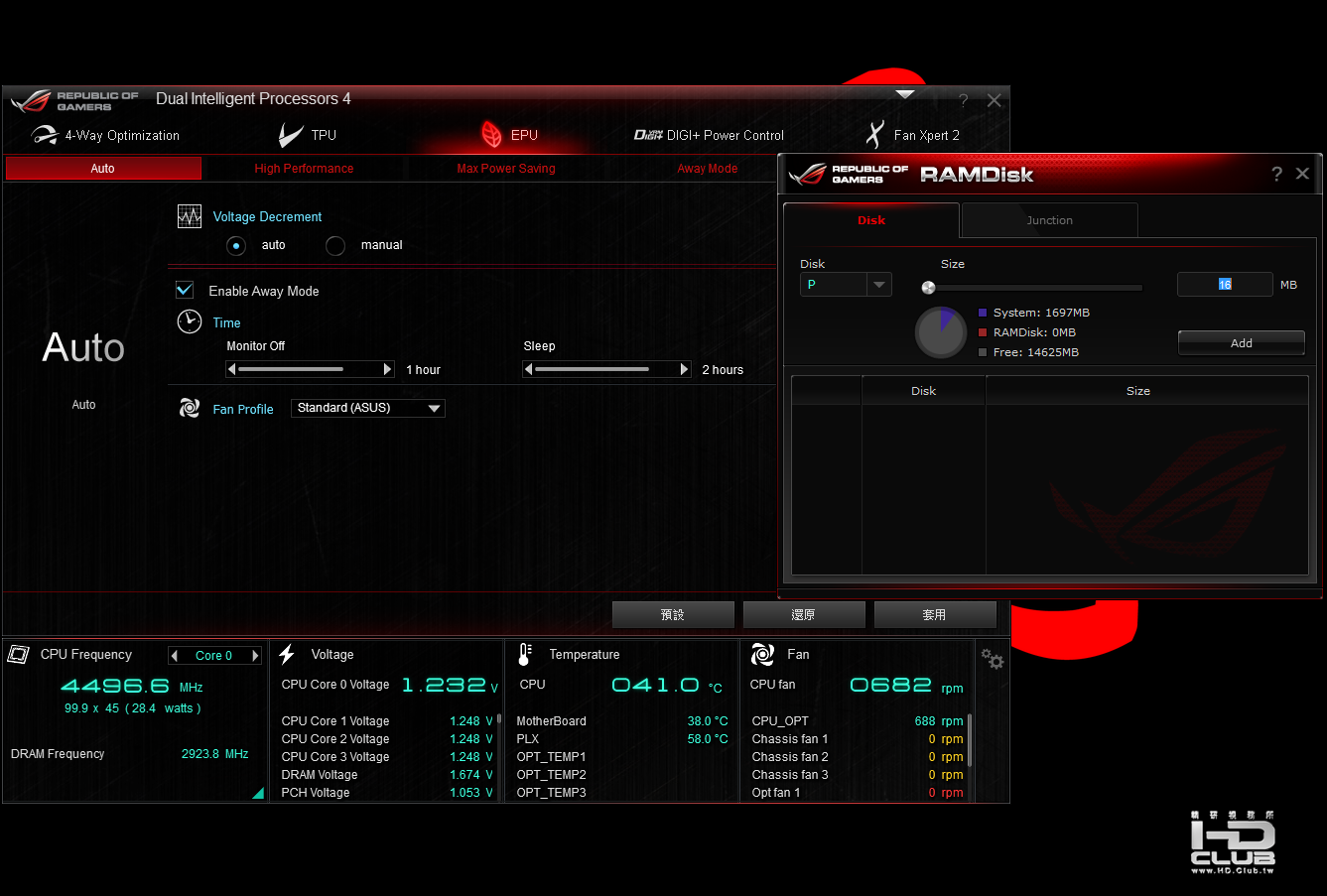Select the TPU checkmark icon
1327x896 pixels.
coord(290,135)
